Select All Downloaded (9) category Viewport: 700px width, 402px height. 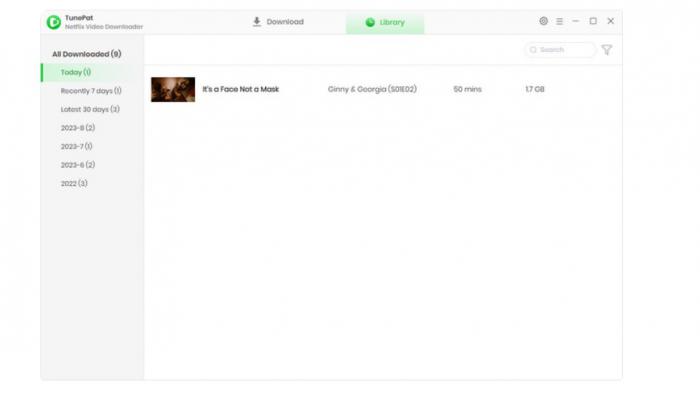point(87,54)
